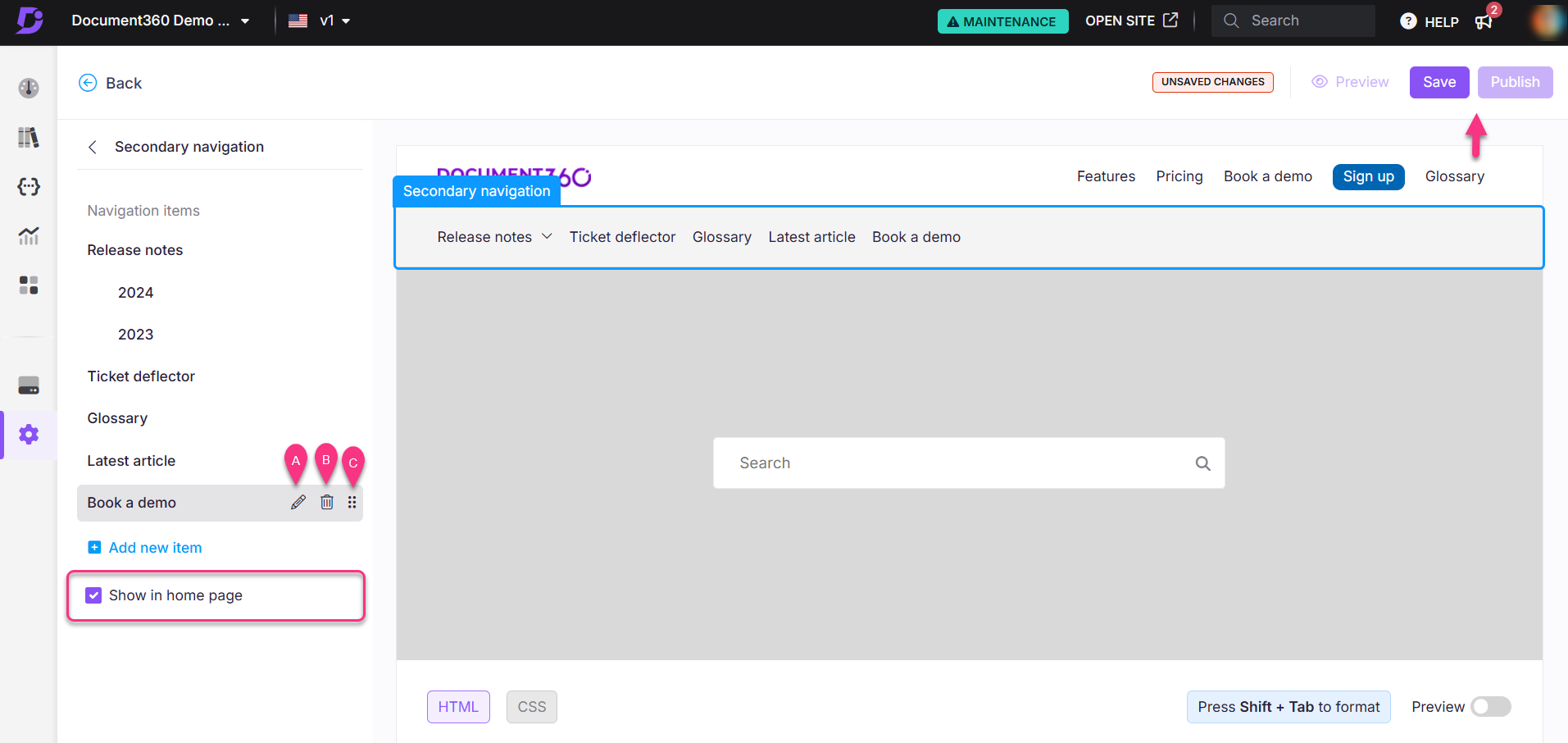Click the Sign up button in header preview
Screen dimensions: 1568x743
1368,176
